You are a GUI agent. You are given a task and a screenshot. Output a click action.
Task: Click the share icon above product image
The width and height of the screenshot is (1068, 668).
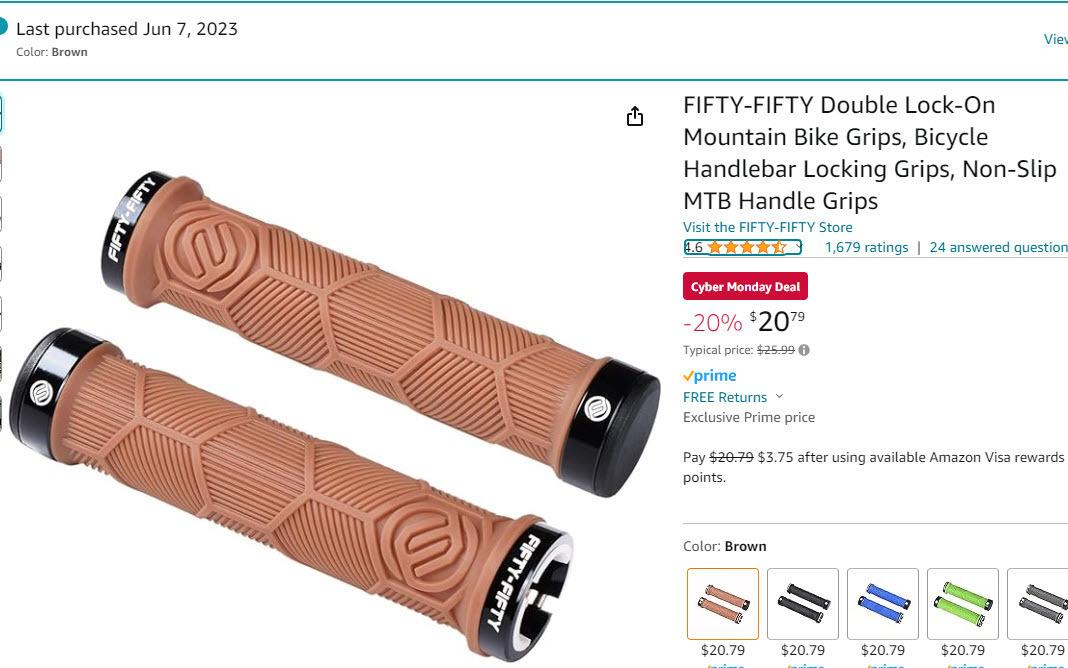(x=634, y=116)
